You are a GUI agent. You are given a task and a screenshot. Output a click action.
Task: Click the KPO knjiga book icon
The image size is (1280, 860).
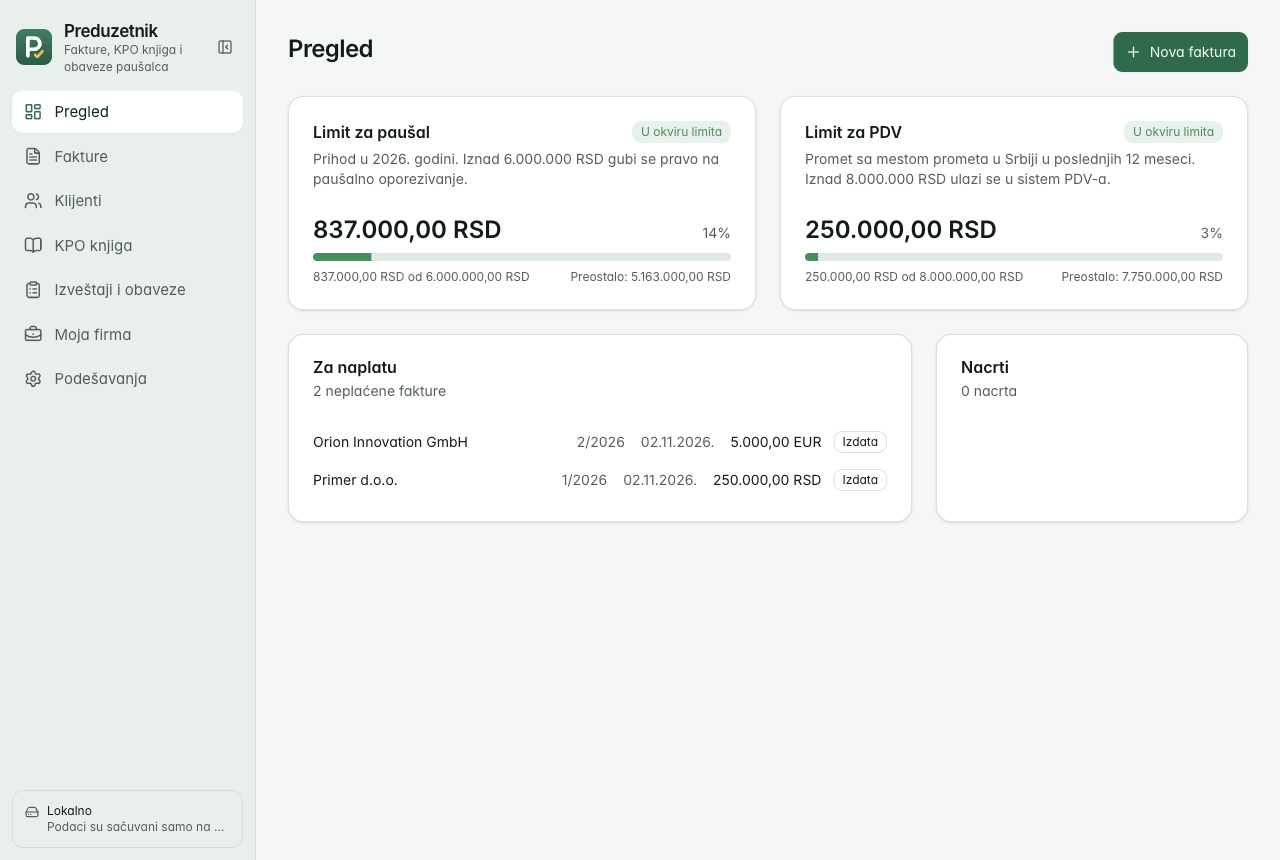(x=33, y=245)
